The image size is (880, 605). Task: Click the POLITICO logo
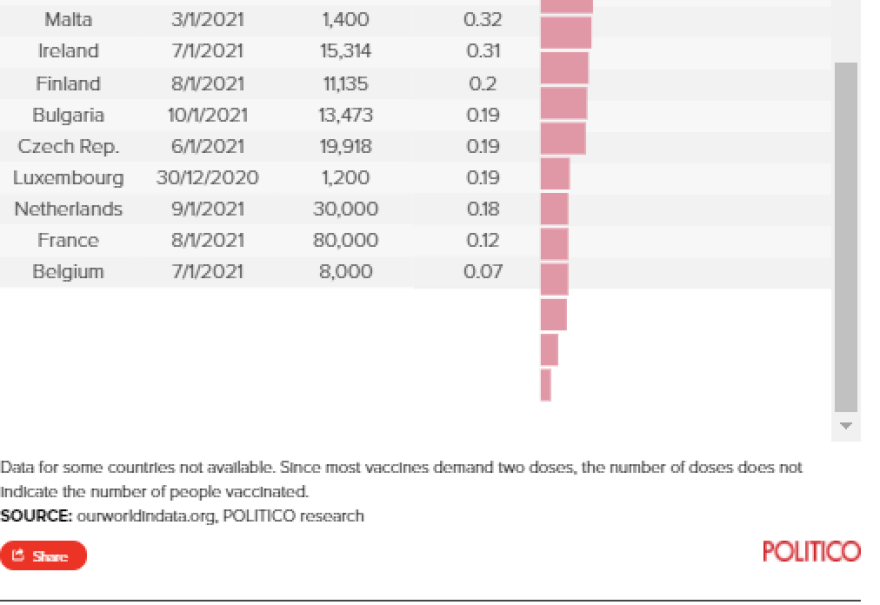click(810, 552)
